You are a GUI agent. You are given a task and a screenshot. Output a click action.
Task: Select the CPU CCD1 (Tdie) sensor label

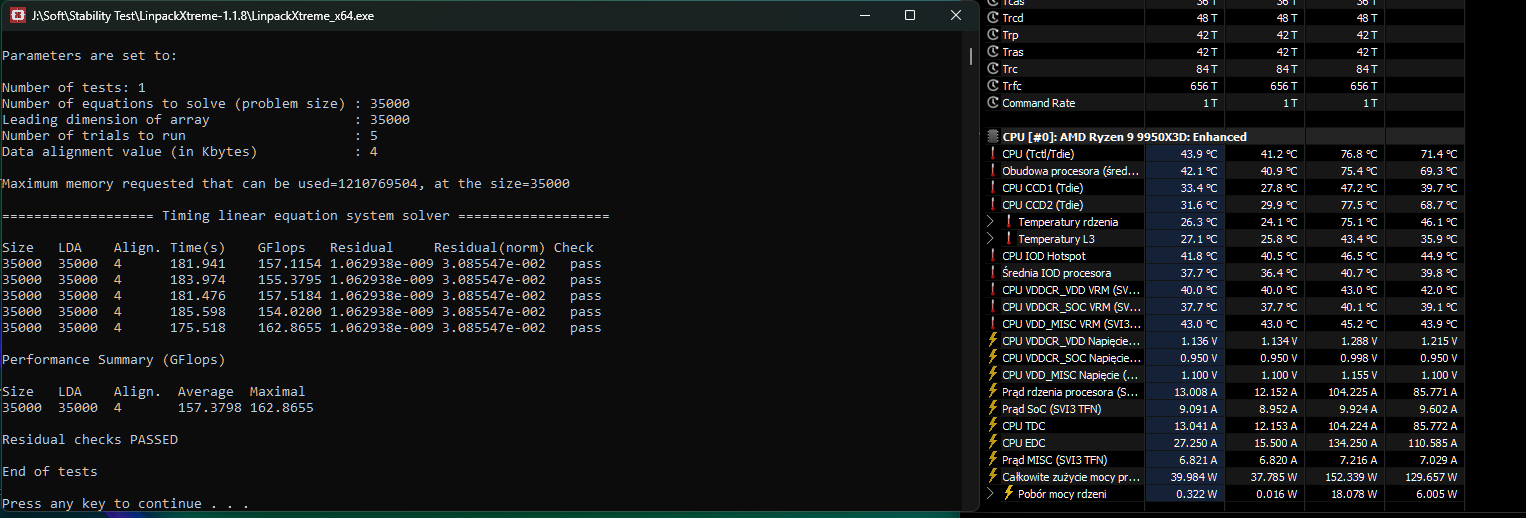pos(1042,188)
